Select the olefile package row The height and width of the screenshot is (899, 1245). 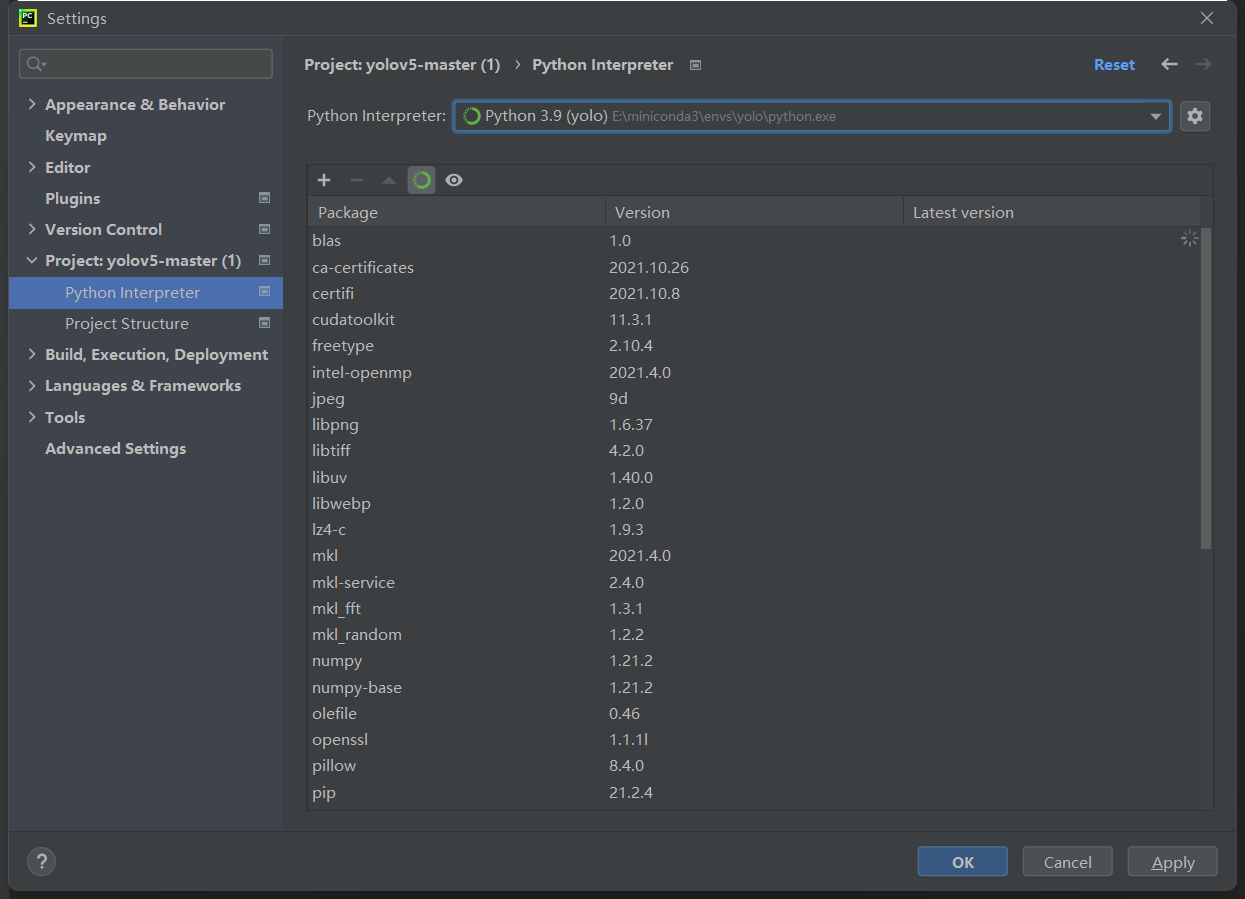pos(754,713)
